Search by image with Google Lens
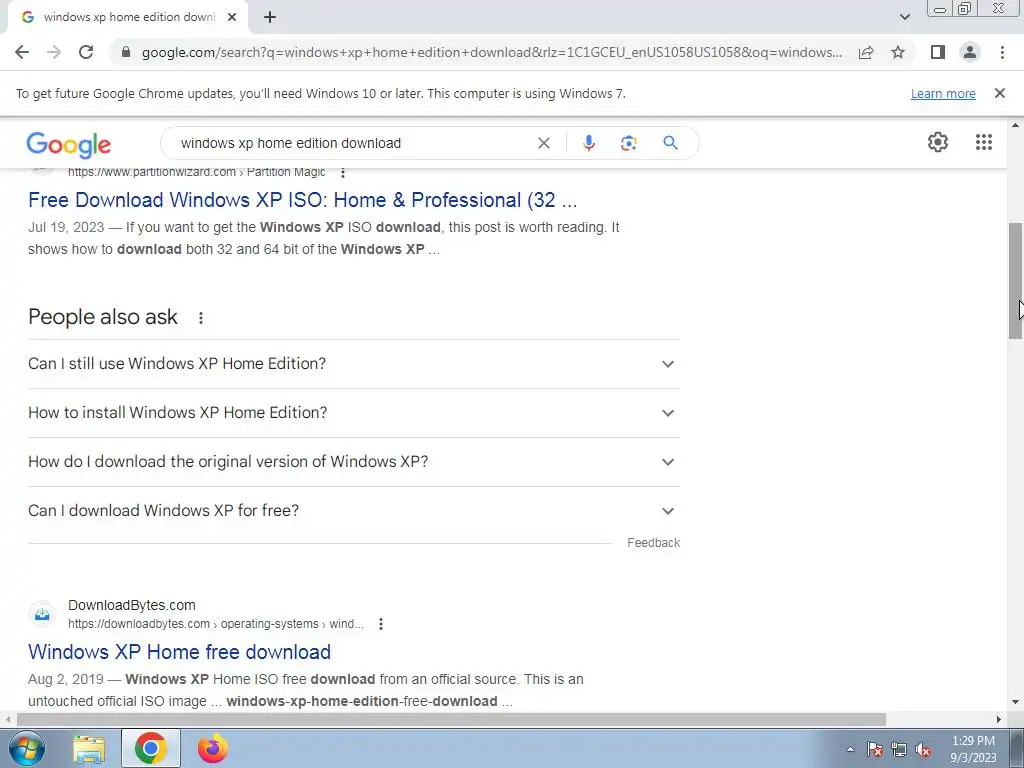The height and width of the screenshot is (768, 1024). pyautogui.click(x=628, y=143)
